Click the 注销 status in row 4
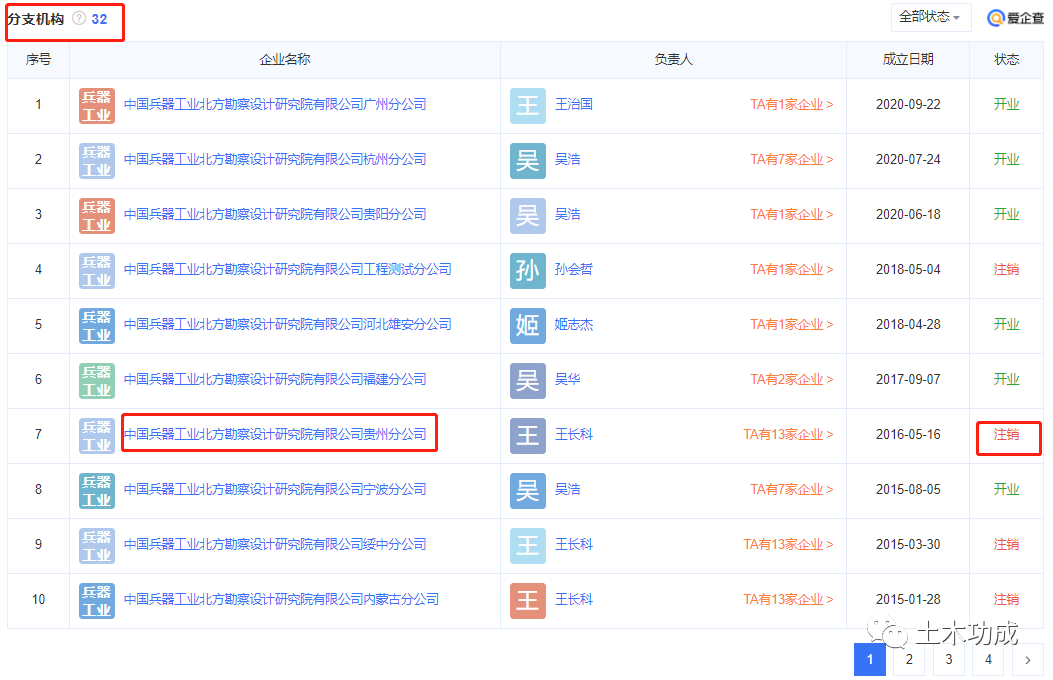Image resolution: width=1053 pixels, height=680 pixels. tap(1006, 269)
